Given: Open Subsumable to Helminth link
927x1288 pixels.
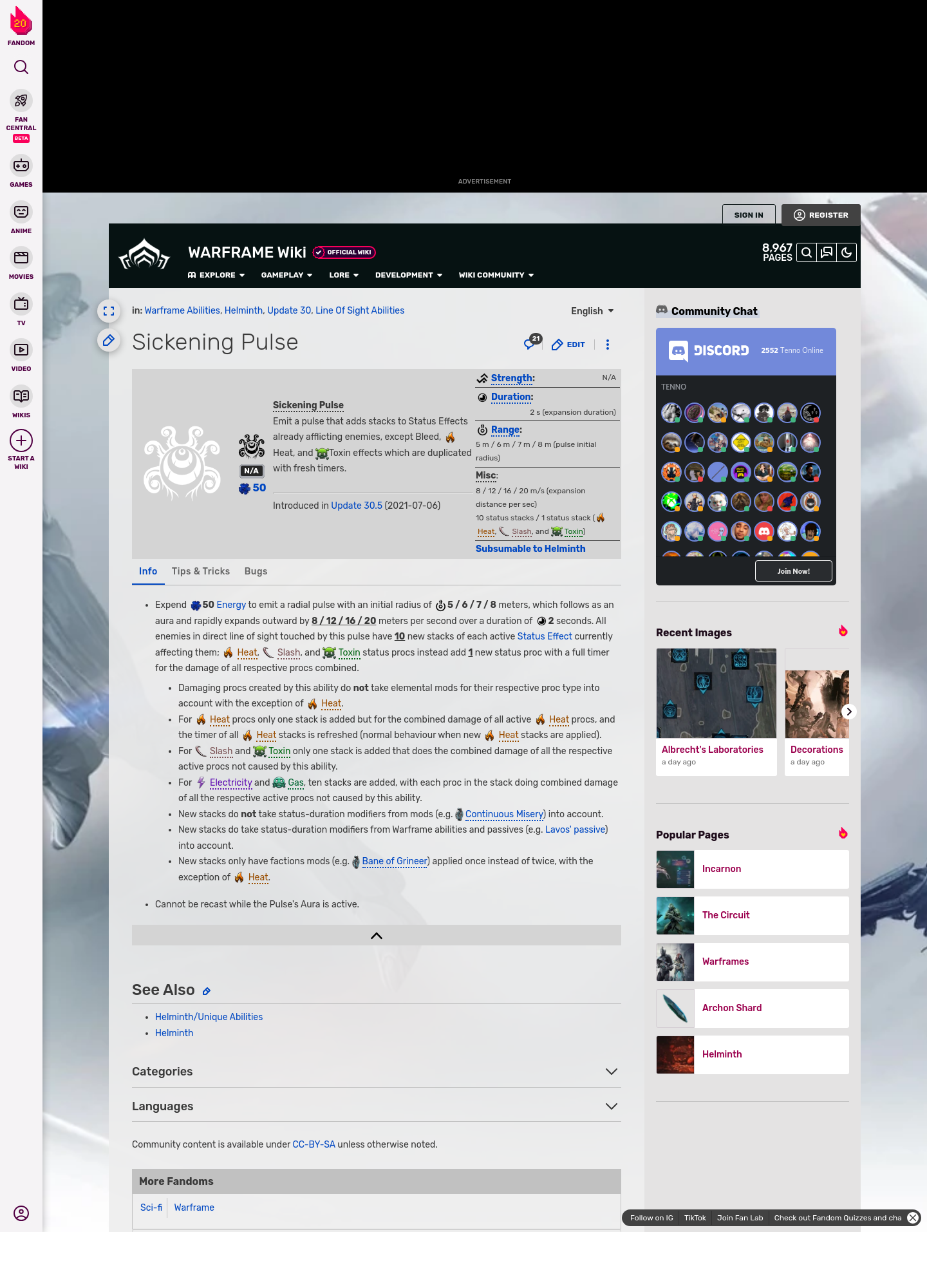Looking at the screenshot, I should (530, 549).
